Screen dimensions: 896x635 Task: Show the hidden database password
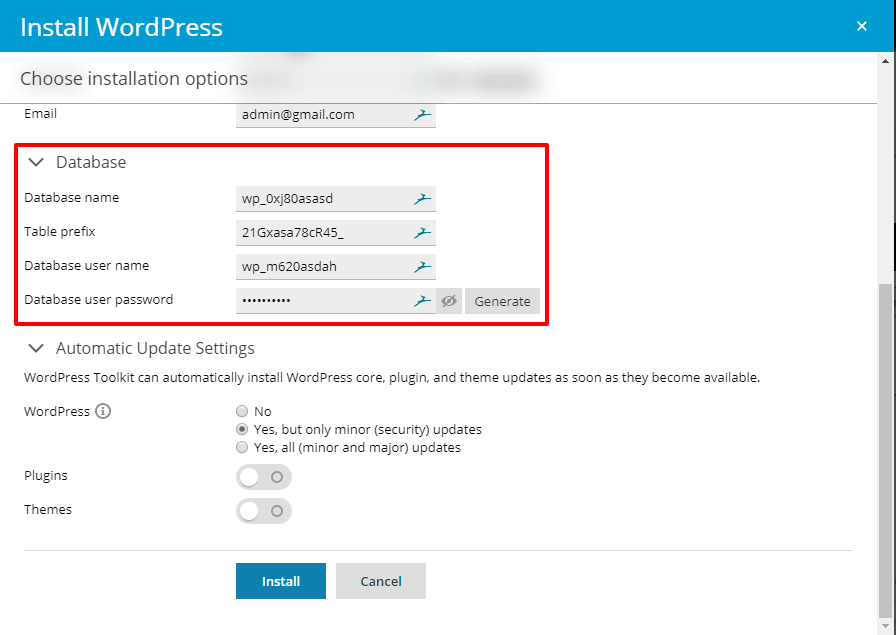(x=449, y=301)
